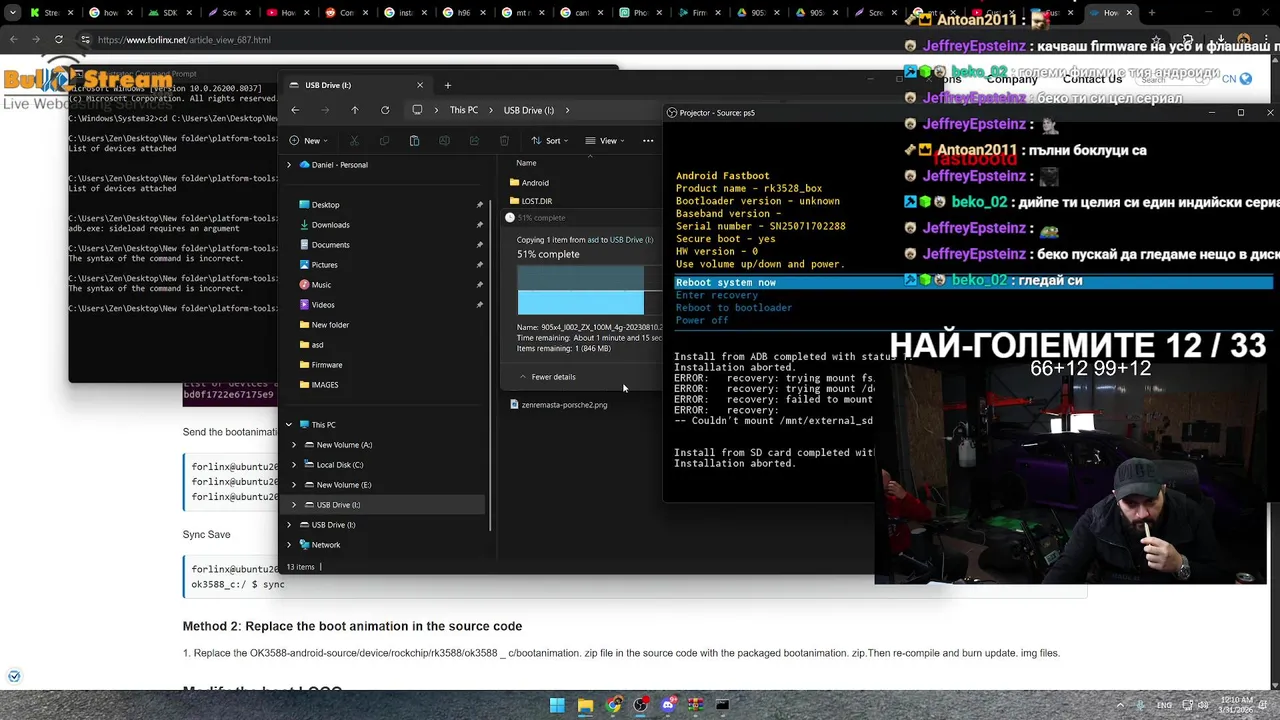Click the Name column header

[526, 163]
